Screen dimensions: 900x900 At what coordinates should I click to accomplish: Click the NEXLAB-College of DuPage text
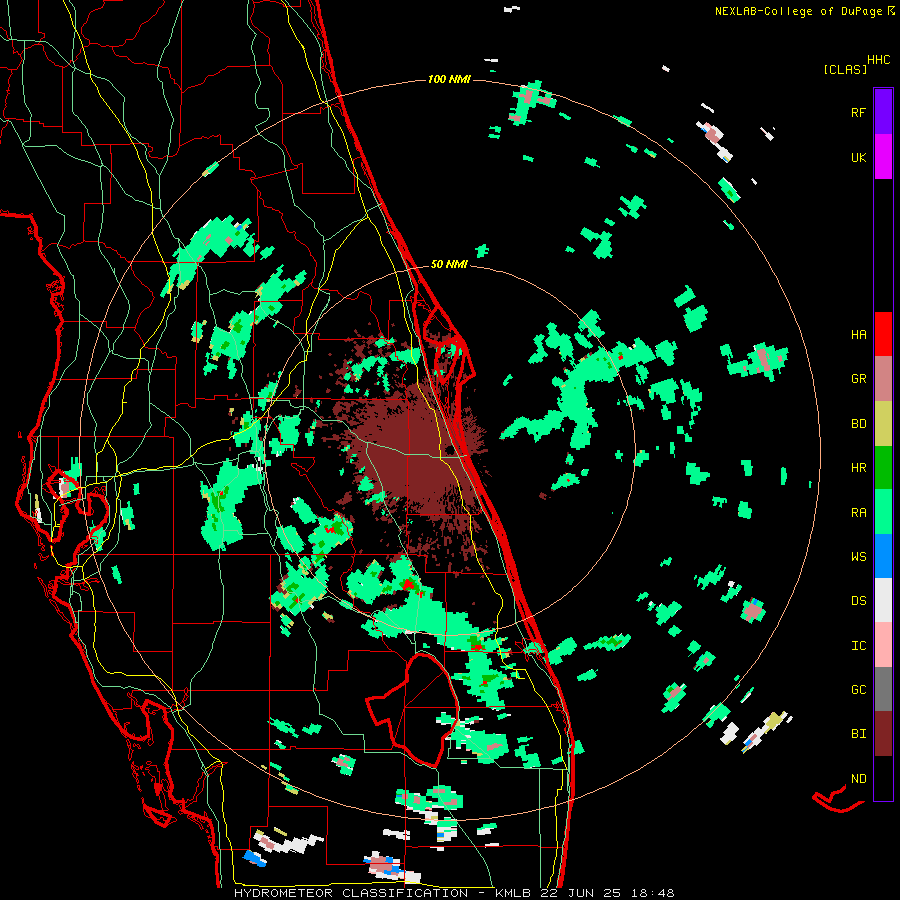coord(801,11)
